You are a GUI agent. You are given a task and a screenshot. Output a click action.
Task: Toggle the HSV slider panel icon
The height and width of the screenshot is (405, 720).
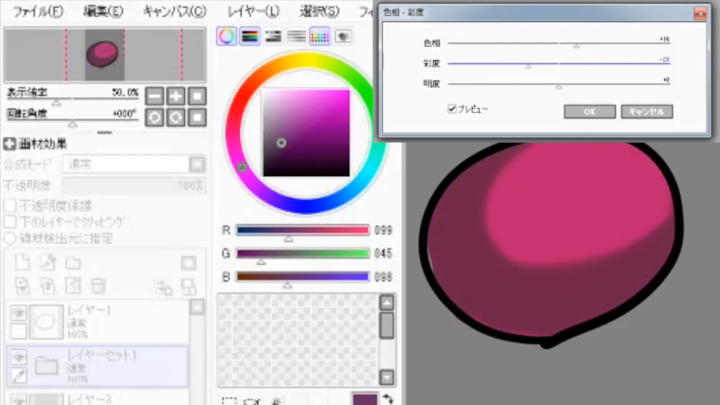[273, 36]
